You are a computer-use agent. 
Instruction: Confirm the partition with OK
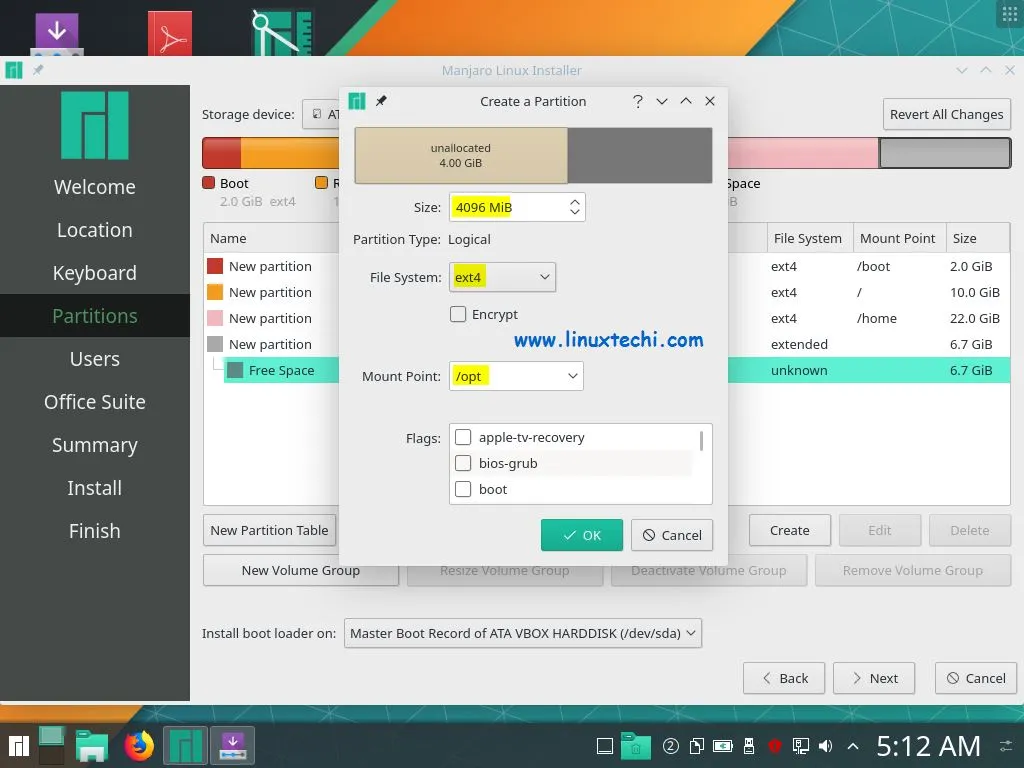tap(581, 535)
